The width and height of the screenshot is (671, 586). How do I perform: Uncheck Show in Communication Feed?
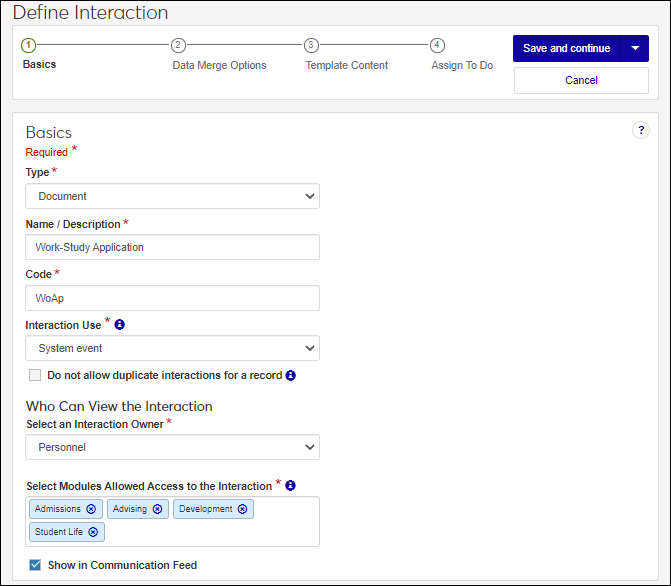click(35, 565)
